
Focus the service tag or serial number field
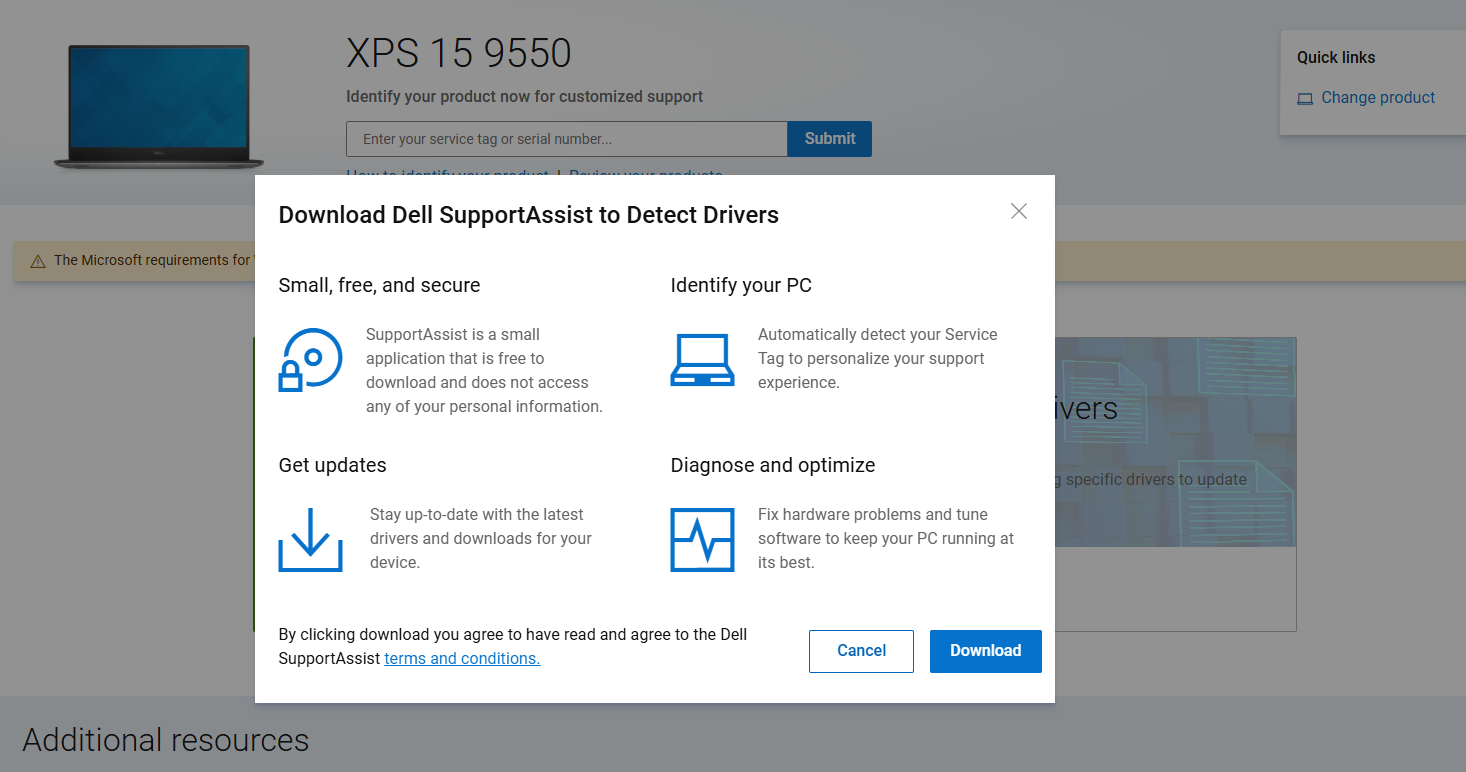[x=566, y=139]
